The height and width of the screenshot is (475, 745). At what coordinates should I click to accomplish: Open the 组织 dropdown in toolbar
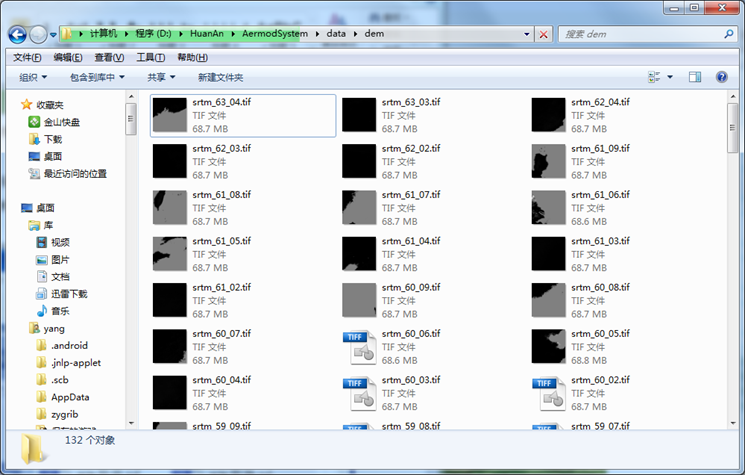point(33,77)
